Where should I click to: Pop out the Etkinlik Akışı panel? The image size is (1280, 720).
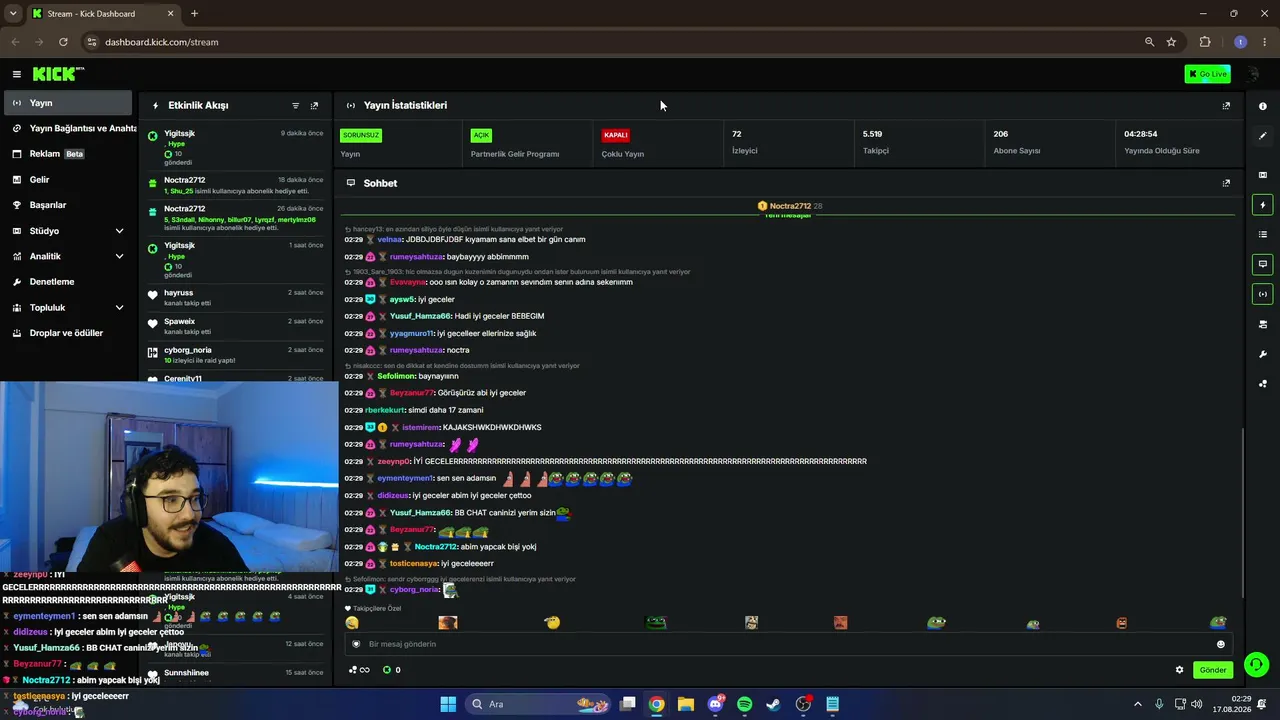pos(314,106)
